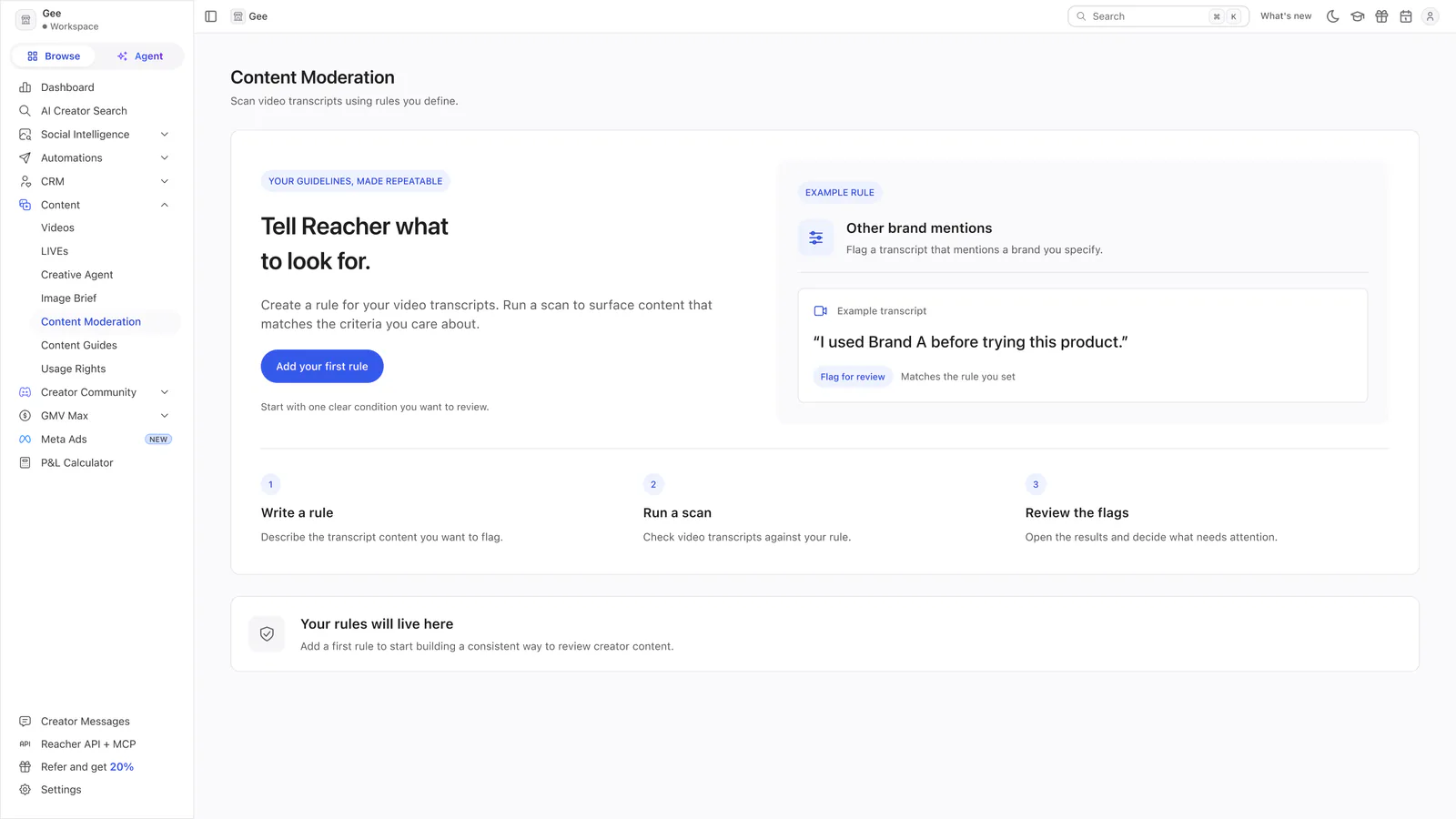Switch to the Browse tab
Viewport: 1456px width, 819px height.
54,56
